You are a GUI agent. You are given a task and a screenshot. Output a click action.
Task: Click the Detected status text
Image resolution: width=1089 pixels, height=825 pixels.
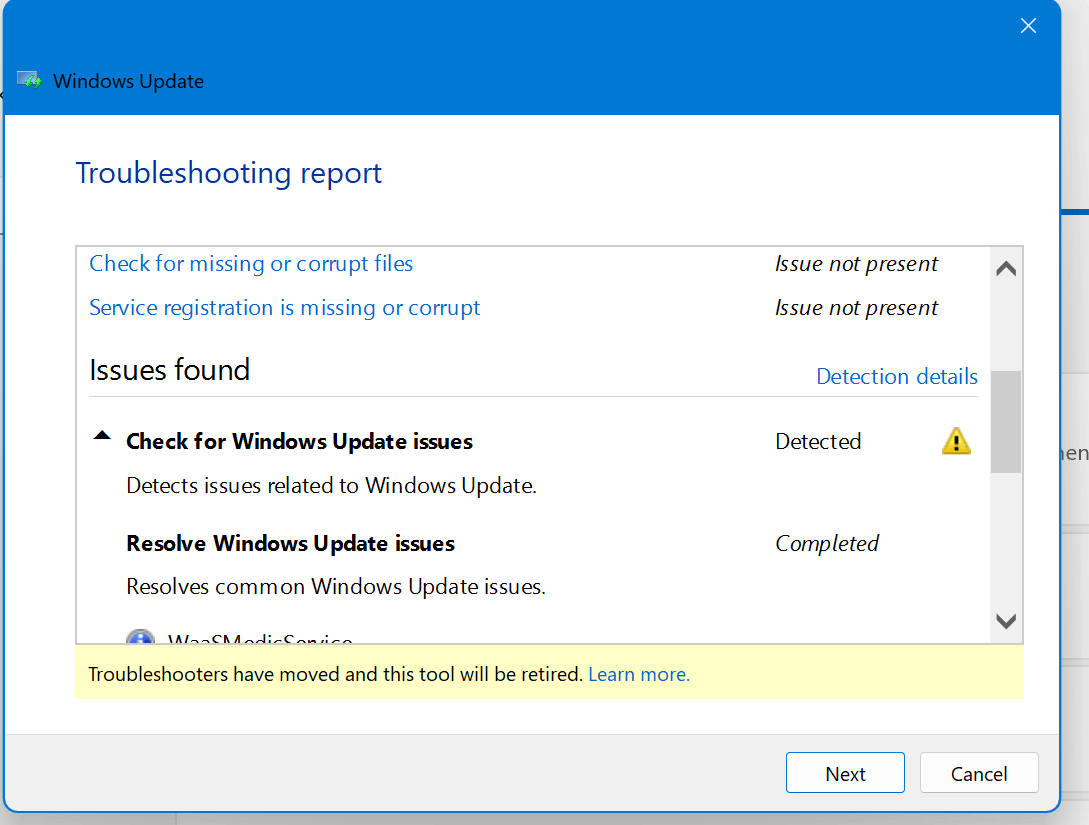[818, 442]
